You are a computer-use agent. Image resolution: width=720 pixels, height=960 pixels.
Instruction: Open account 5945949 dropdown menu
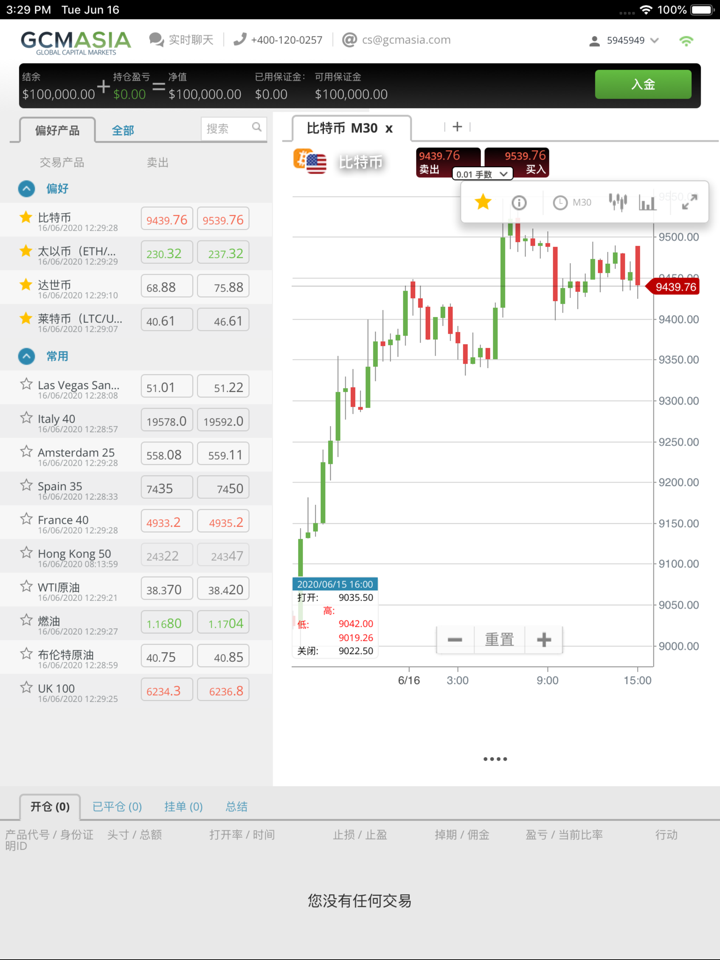click(624, 41)
